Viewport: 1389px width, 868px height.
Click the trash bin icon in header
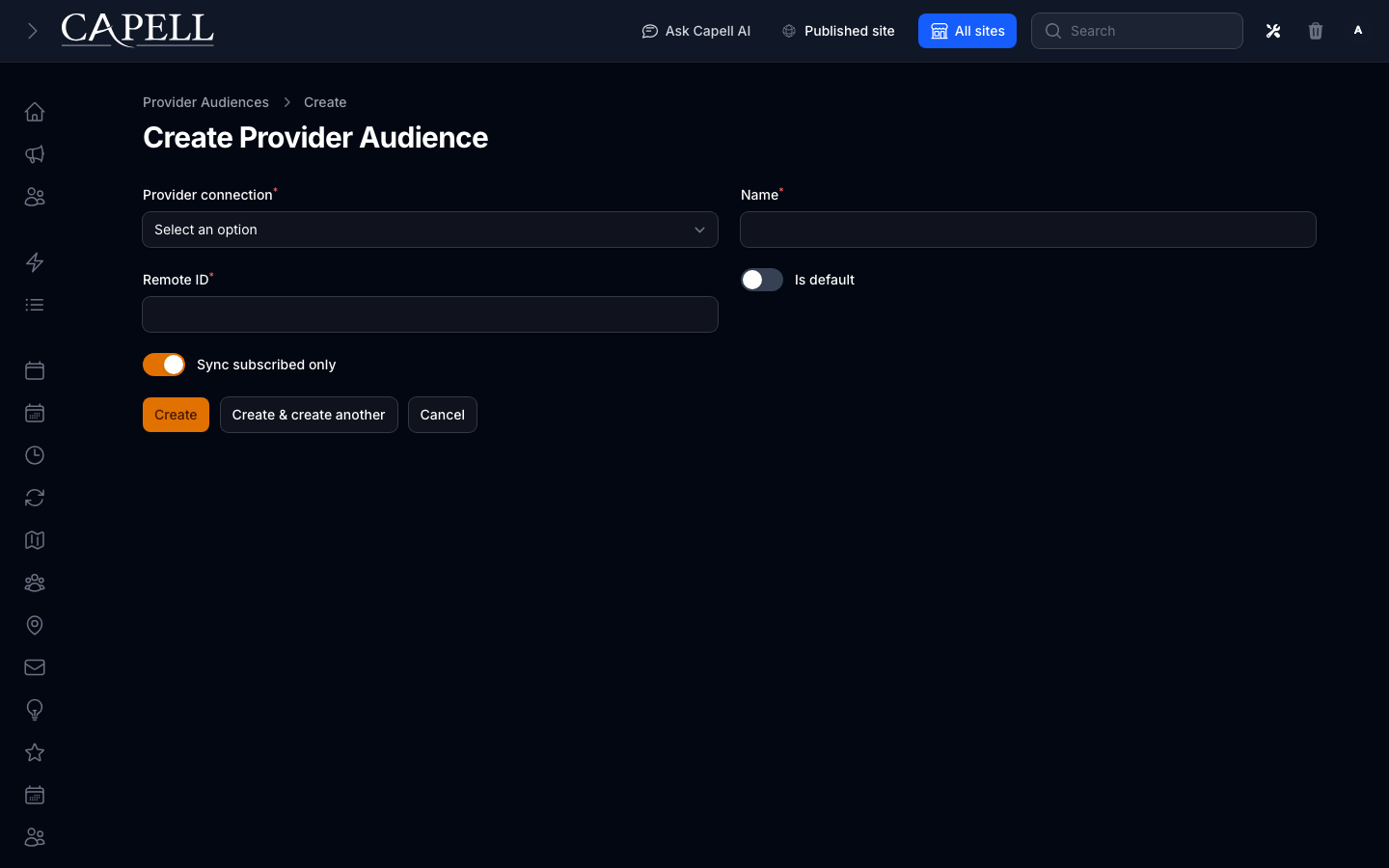(1316, 31)
